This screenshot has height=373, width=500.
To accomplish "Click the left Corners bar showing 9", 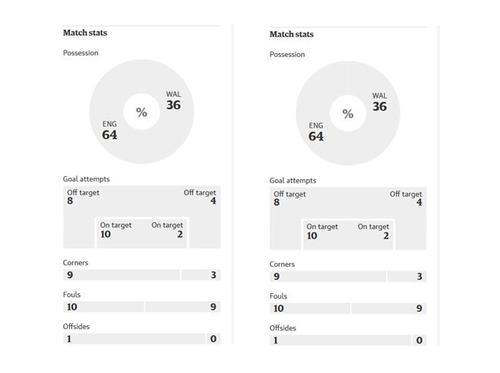I will [121, 275].
